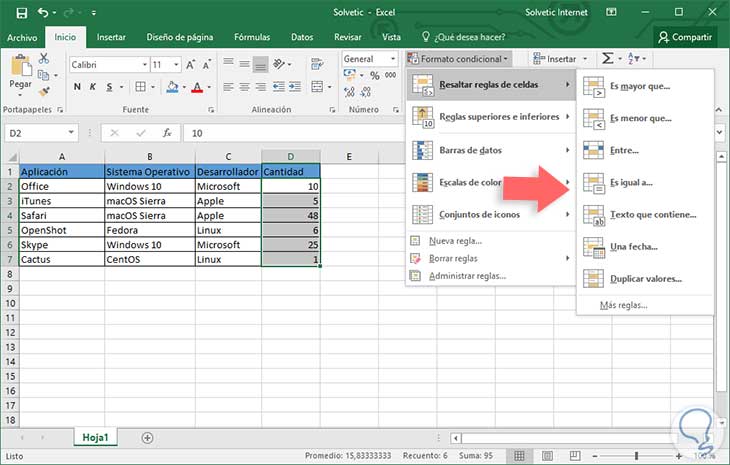This screenshot has width=730, height=465.
Task: Open the font size 11 dropdown
Action: [176, 65]
